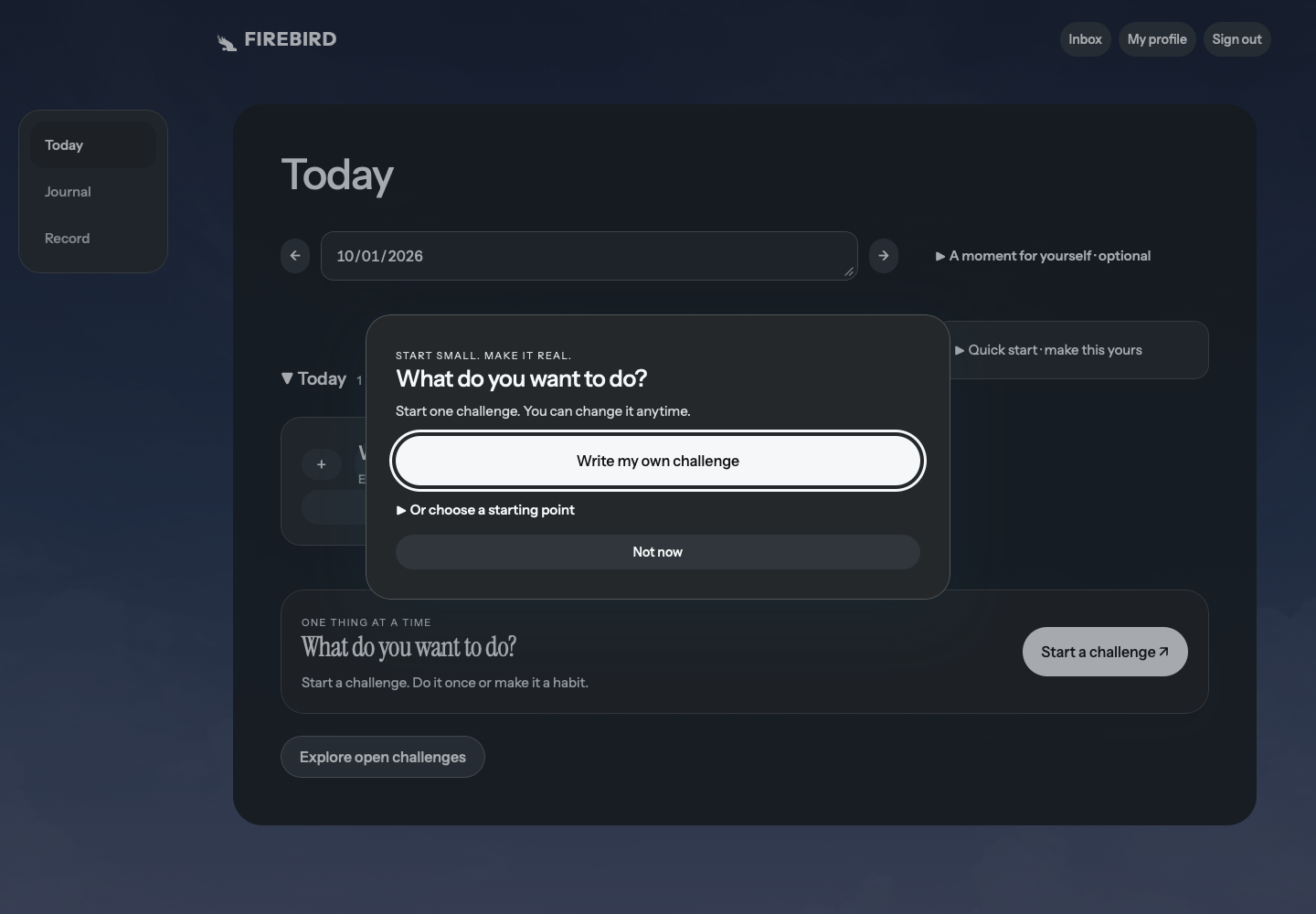Click "Write my own challenge" button

click(x=658, y=461)
